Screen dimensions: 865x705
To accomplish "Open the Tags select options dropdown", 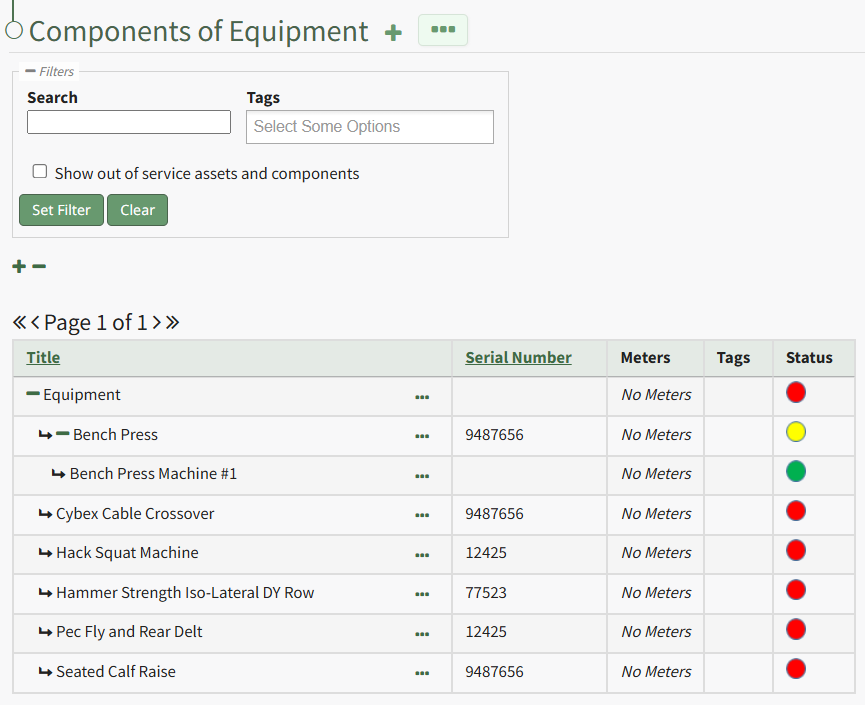I will (x=369, y=127).
